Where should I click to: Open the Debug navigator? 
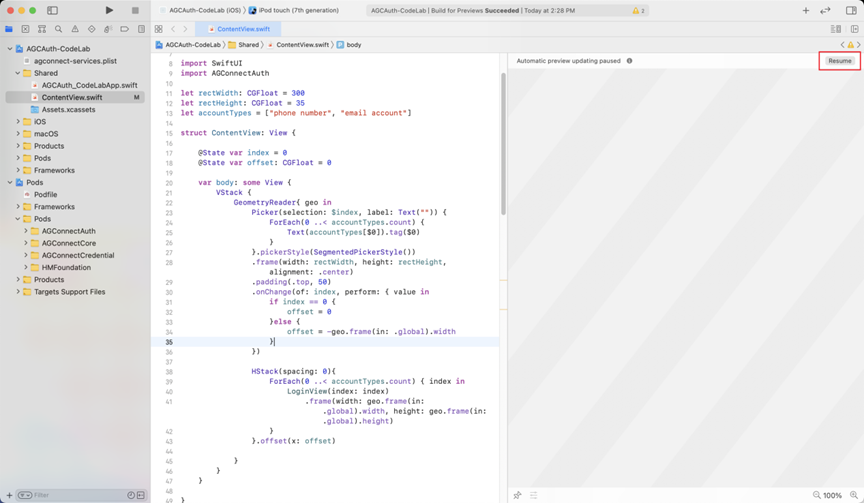(108, 29)
